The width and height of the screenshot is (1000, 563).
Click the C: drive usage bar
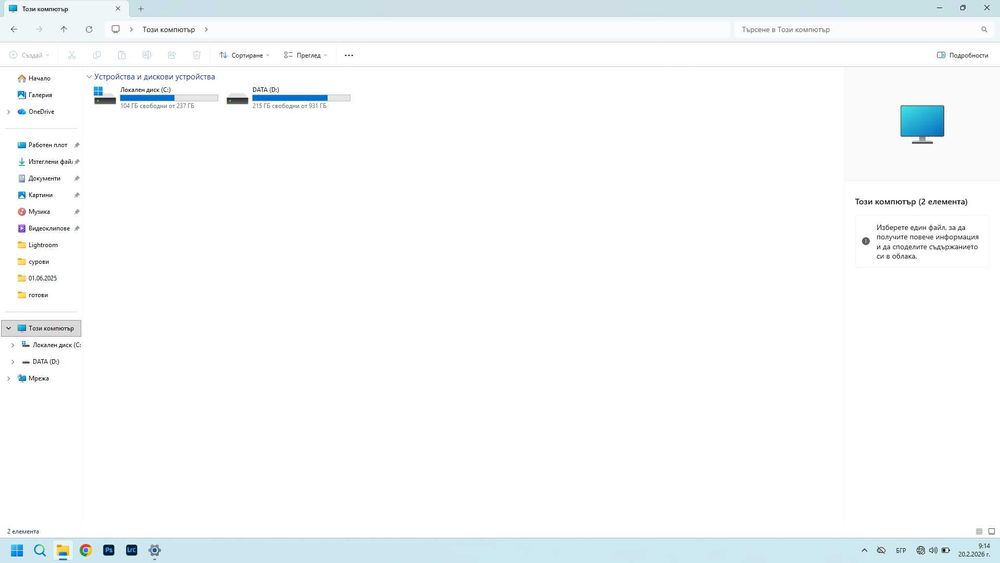pyautogui.click(x=169, y=98)
